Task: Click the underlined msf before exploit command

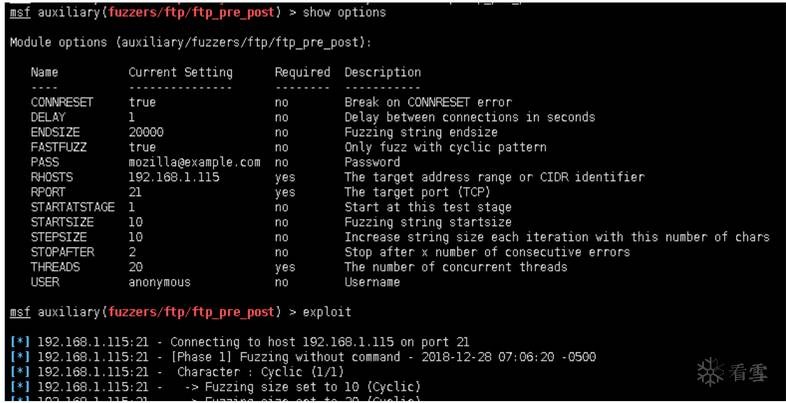Action: [x=20, y=312]
